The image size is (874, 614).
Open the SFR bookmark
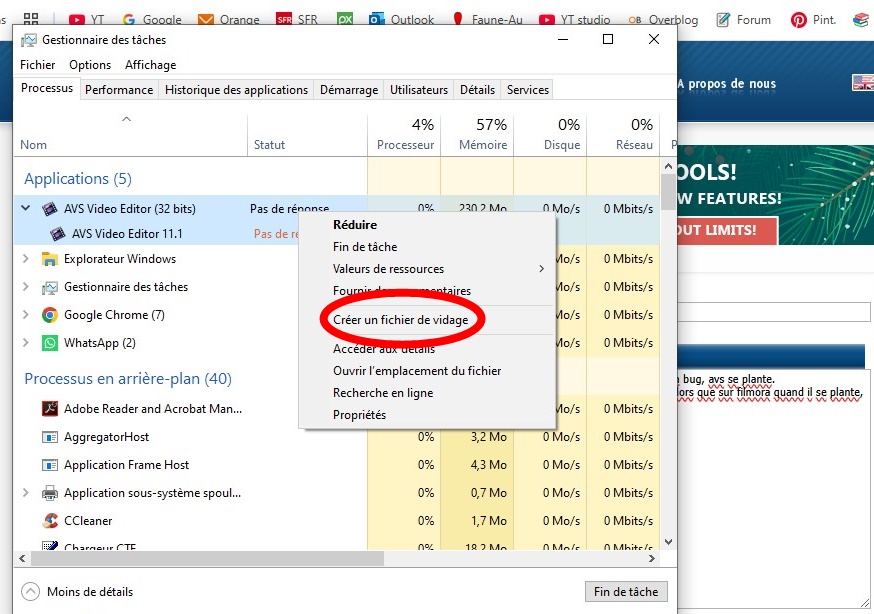(x=297, y=20)
